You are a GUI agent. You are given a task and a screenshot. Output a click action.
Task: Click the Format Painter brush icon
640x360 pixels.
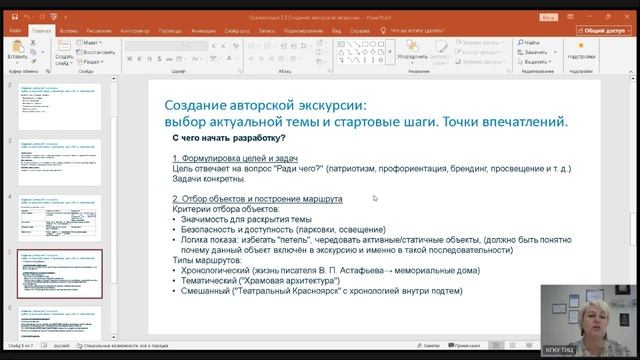click(33, 61)
